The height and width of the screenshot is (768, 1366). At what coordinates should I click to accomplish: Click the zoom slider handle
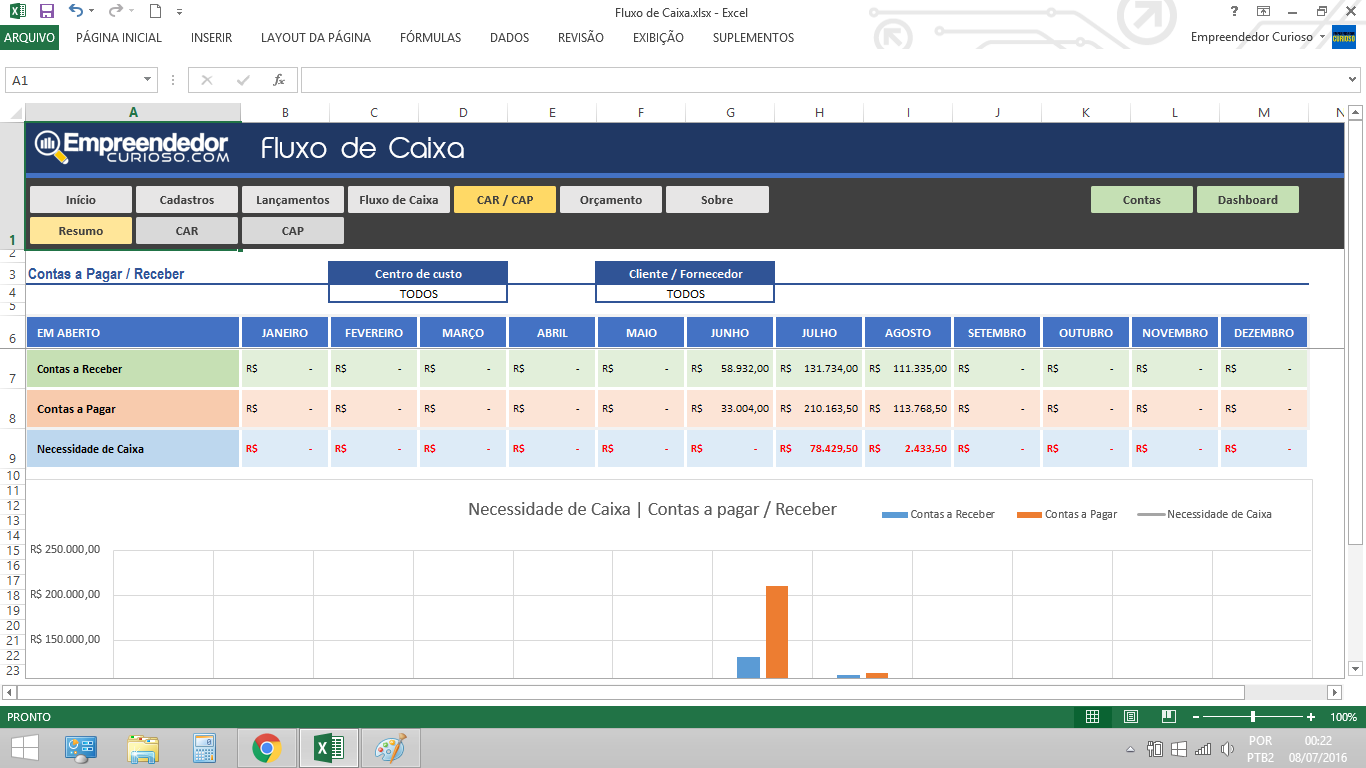(1253, 717)
